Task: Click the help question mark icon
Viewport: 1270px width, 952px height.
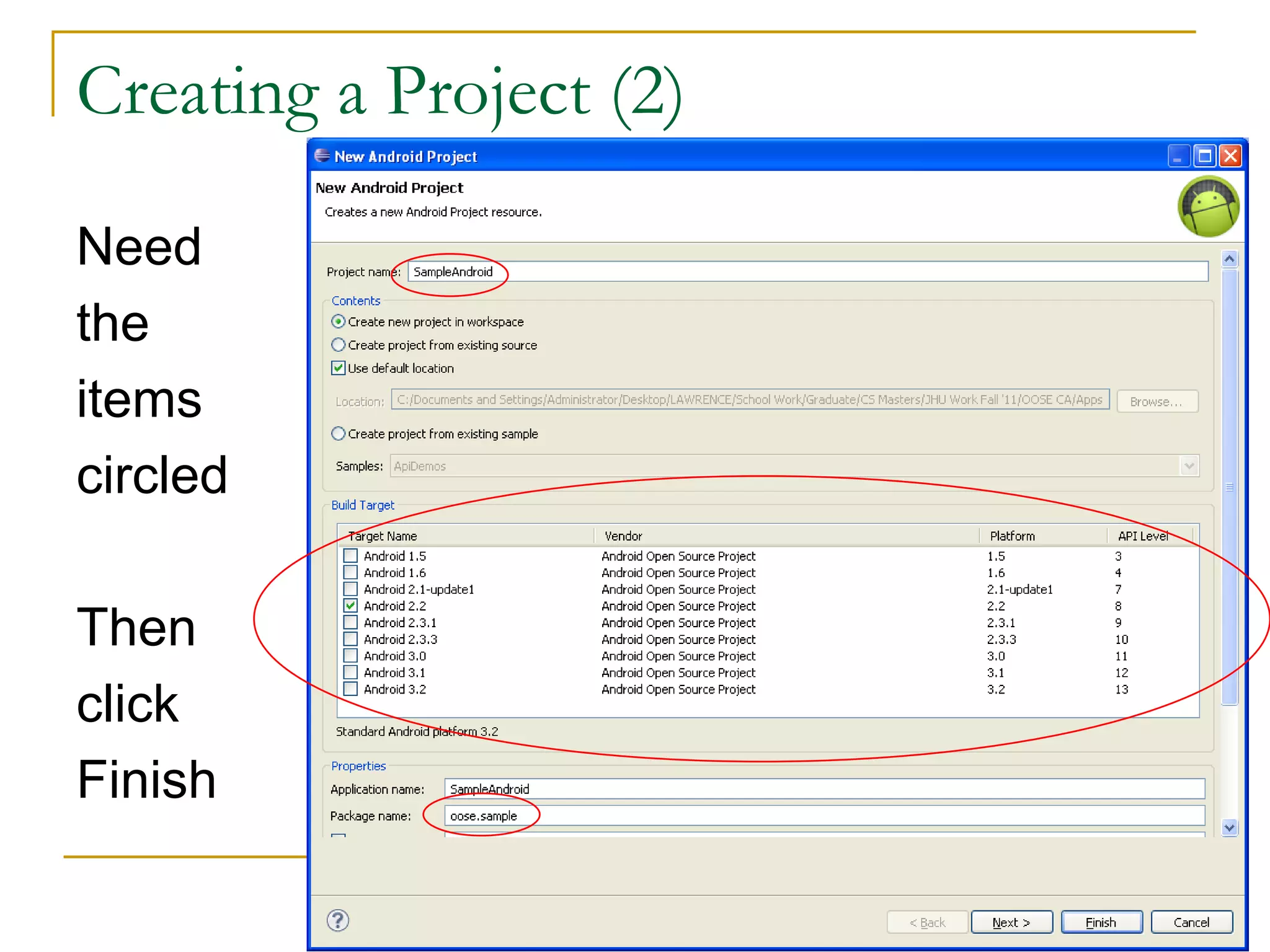Action: coord(338,920)
